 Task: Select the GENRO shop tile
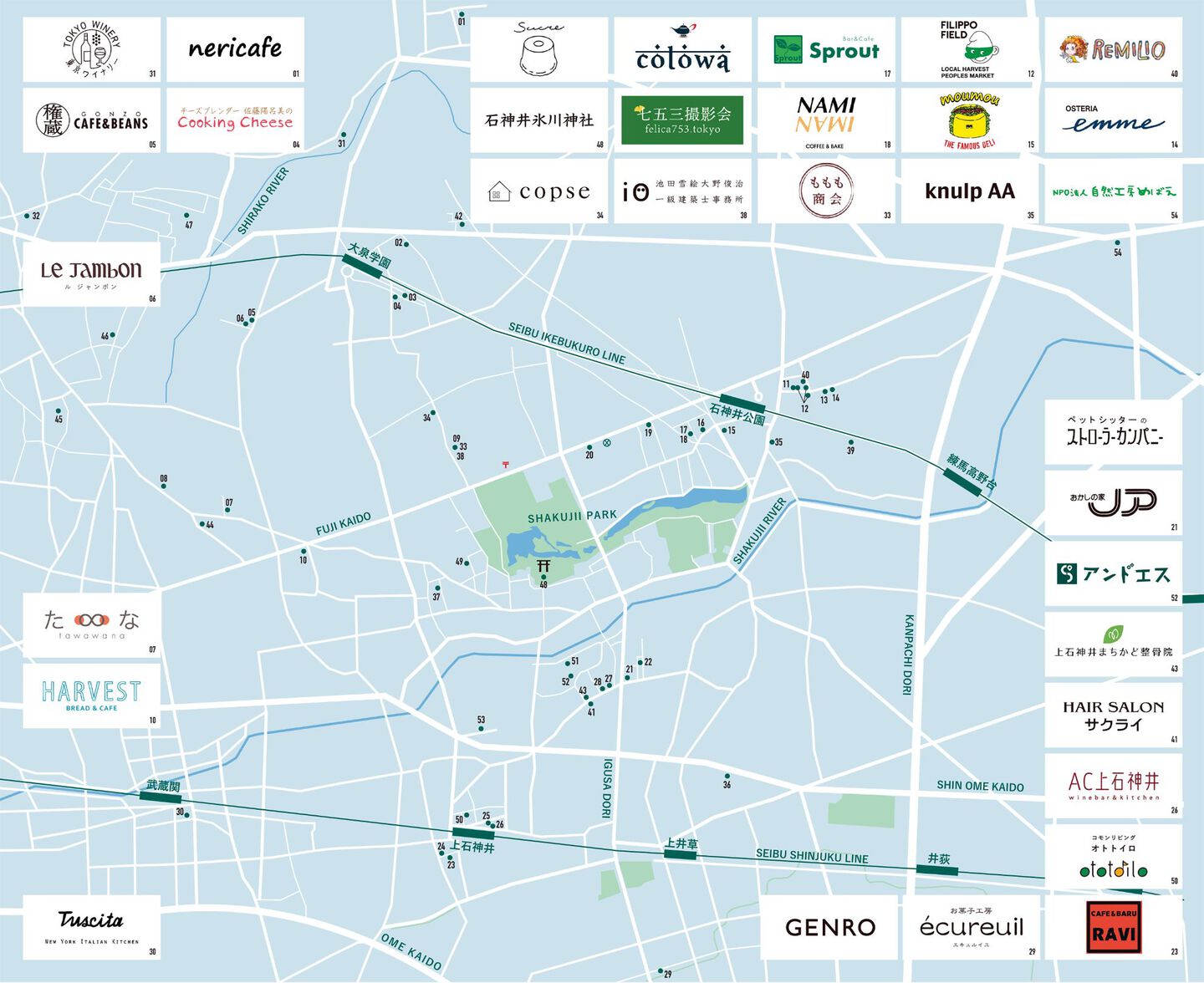coord(829,927)
